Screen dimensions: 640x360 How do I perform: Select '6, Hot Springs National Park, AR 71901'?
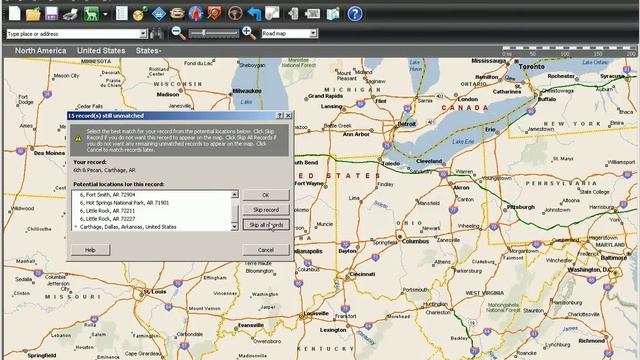click(124, 203)
